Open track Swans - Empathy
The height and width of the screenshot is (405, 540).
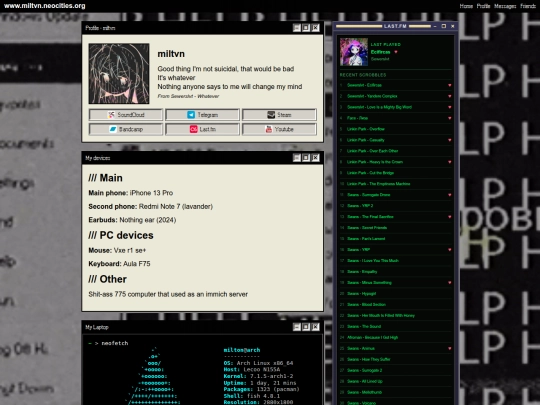tap(362, 272)
